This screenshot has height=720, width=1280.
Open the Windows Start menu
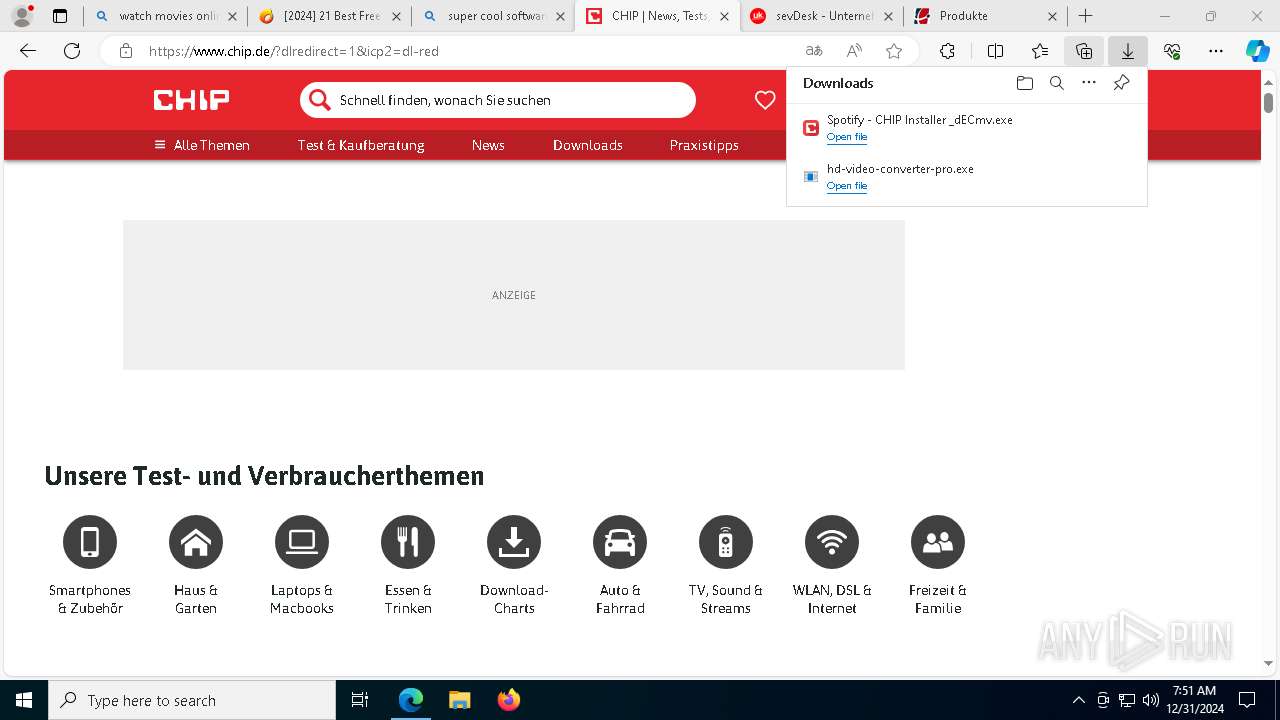[24, 700]
